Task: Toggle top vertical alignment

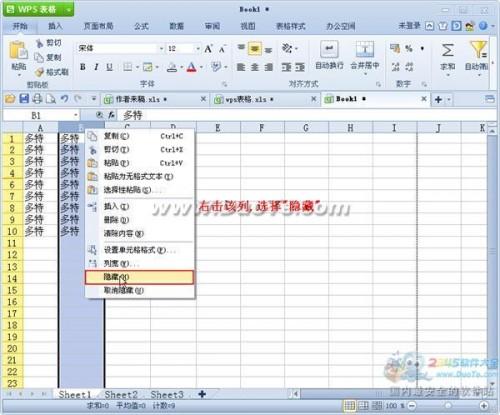Action: click(x=241, y=49)
